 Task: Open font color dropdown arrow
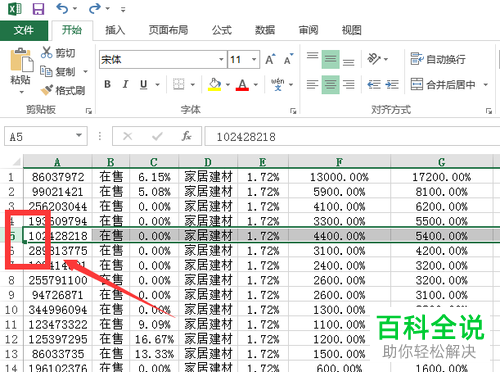click(256, 85)
